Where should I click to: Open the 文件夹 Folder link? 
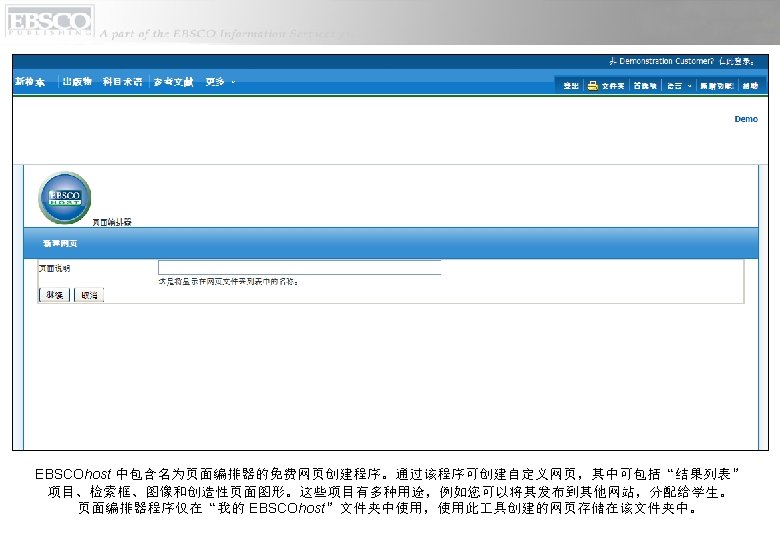pyautogui.click(x=613, y=86)
